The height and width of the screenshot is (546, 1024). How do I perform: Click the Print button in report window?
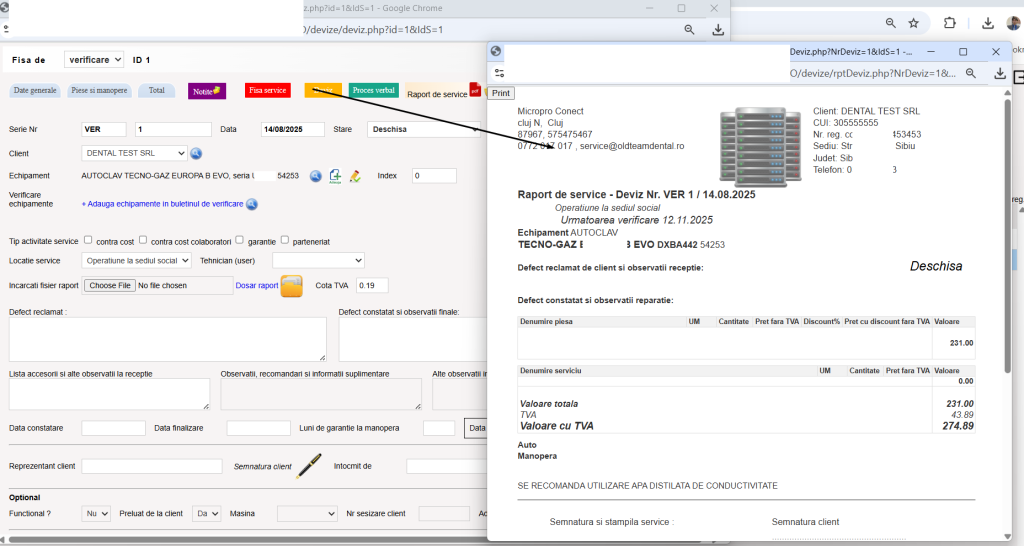pyautogui.click(x=501, y=93)
